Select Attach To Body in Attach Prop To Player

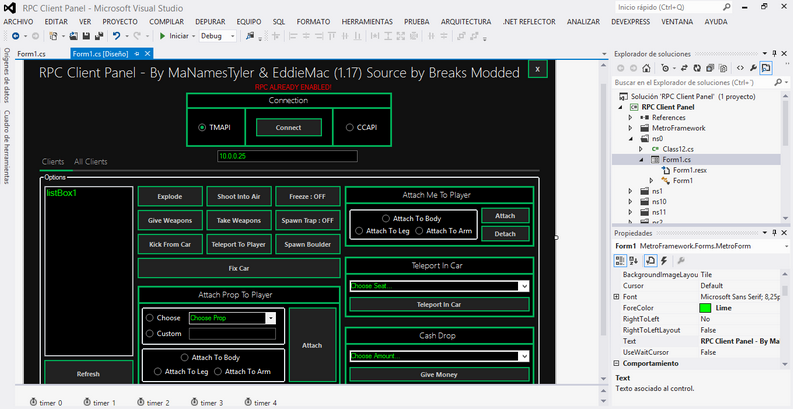pyautogui.click(x=185, y=357)
